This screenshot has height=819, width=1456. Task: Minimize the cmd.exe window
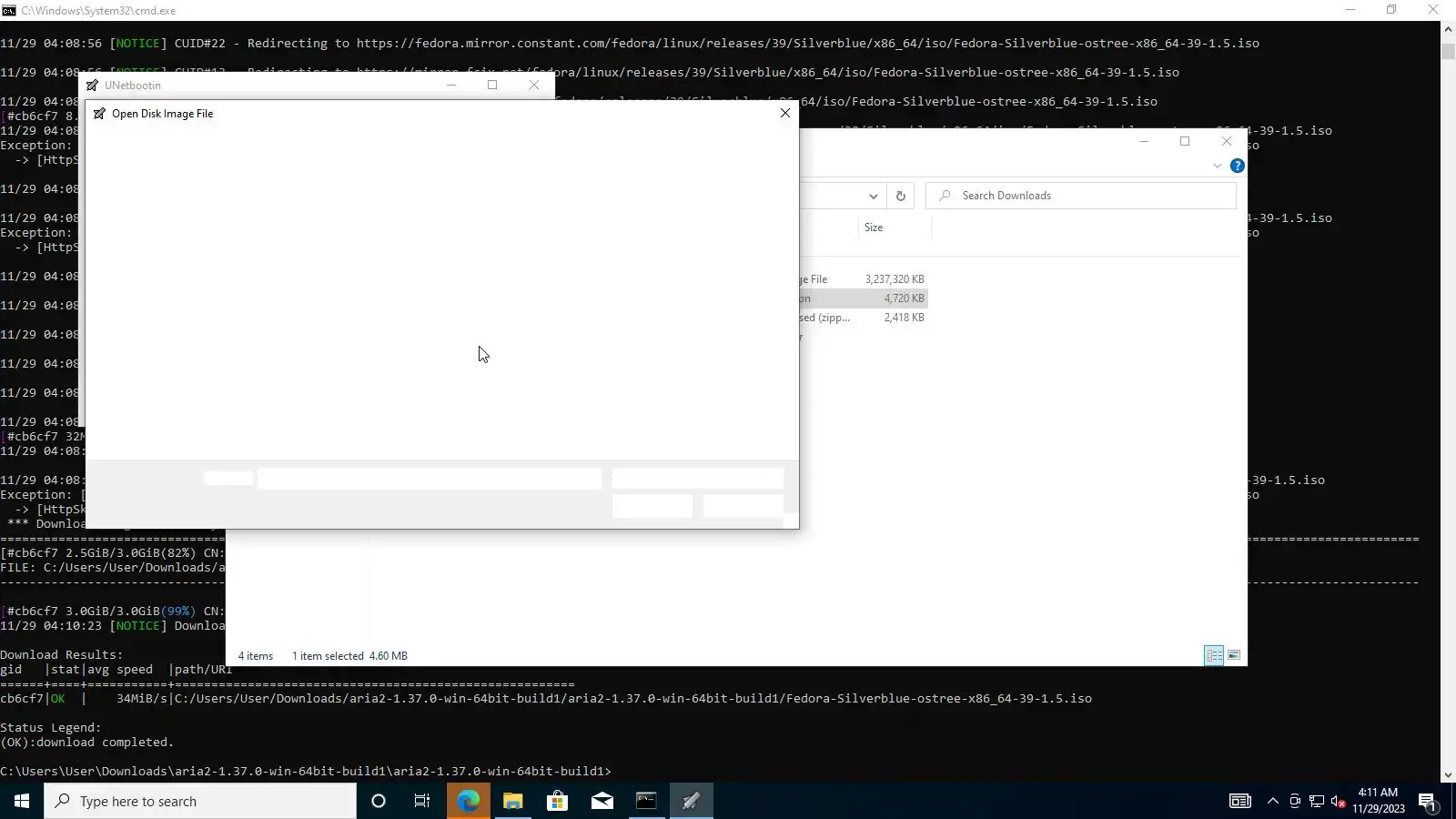1350,10
